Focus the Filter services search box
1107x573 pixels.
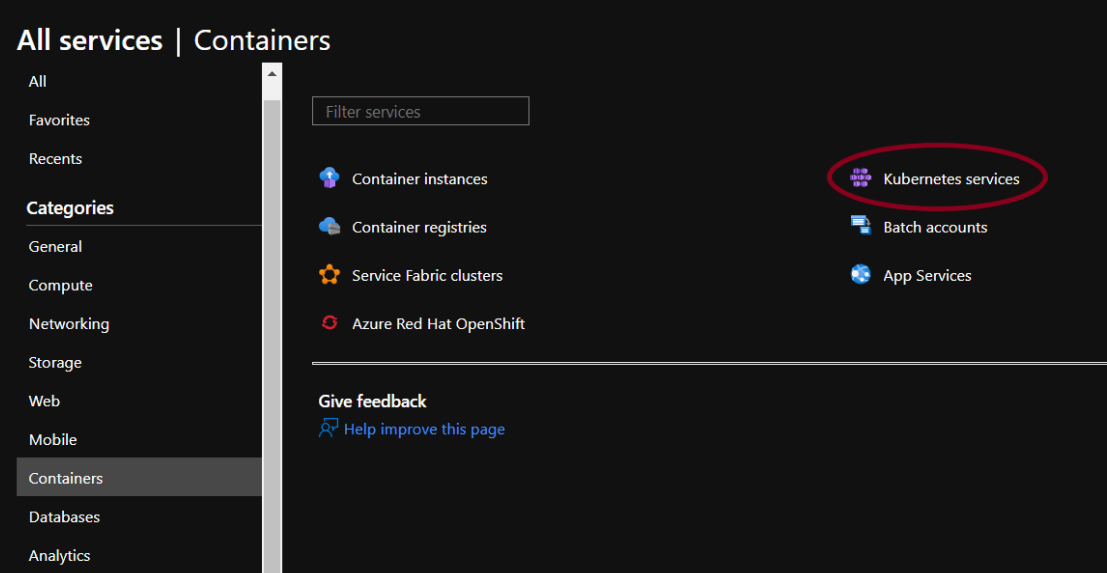(420, 112)
